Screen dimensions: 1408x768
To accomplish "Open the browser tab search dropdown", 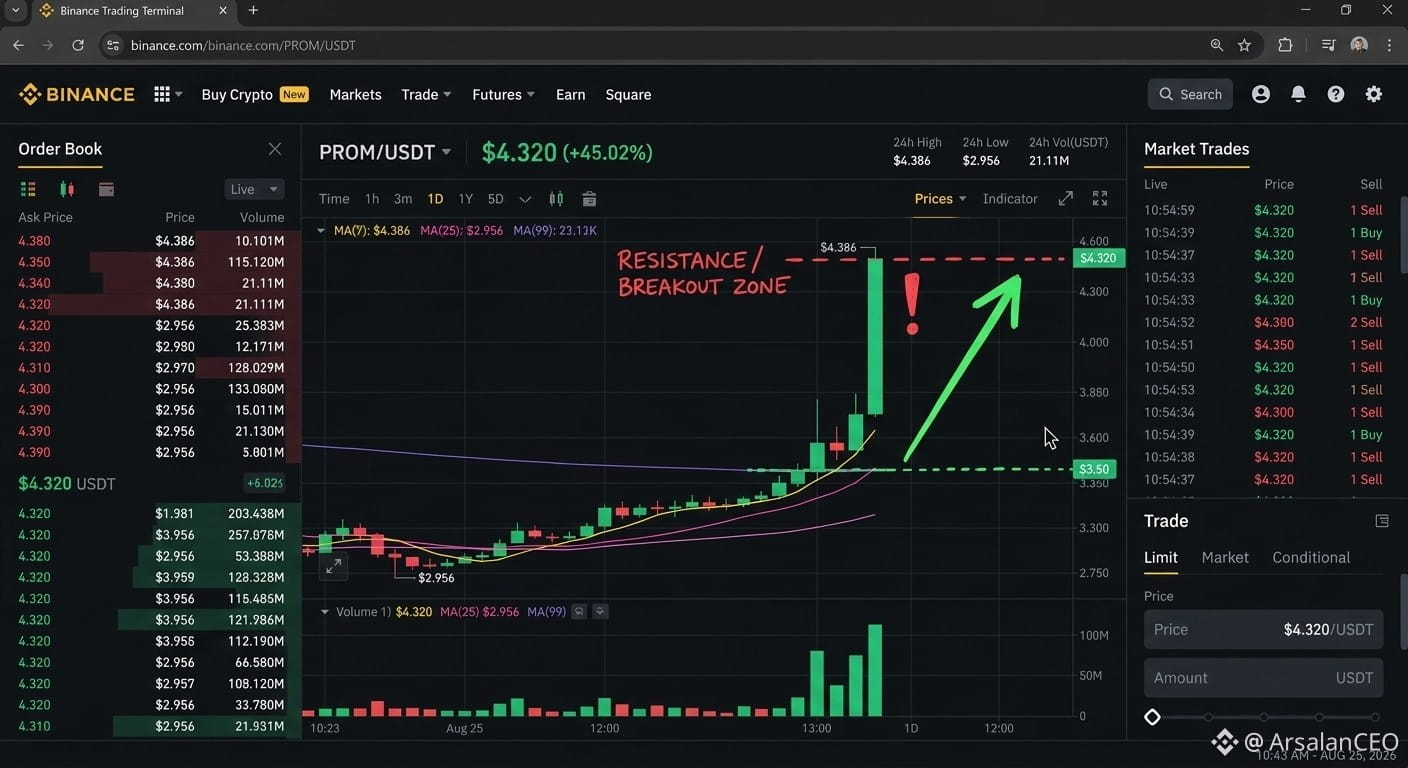I will point(15,10).
